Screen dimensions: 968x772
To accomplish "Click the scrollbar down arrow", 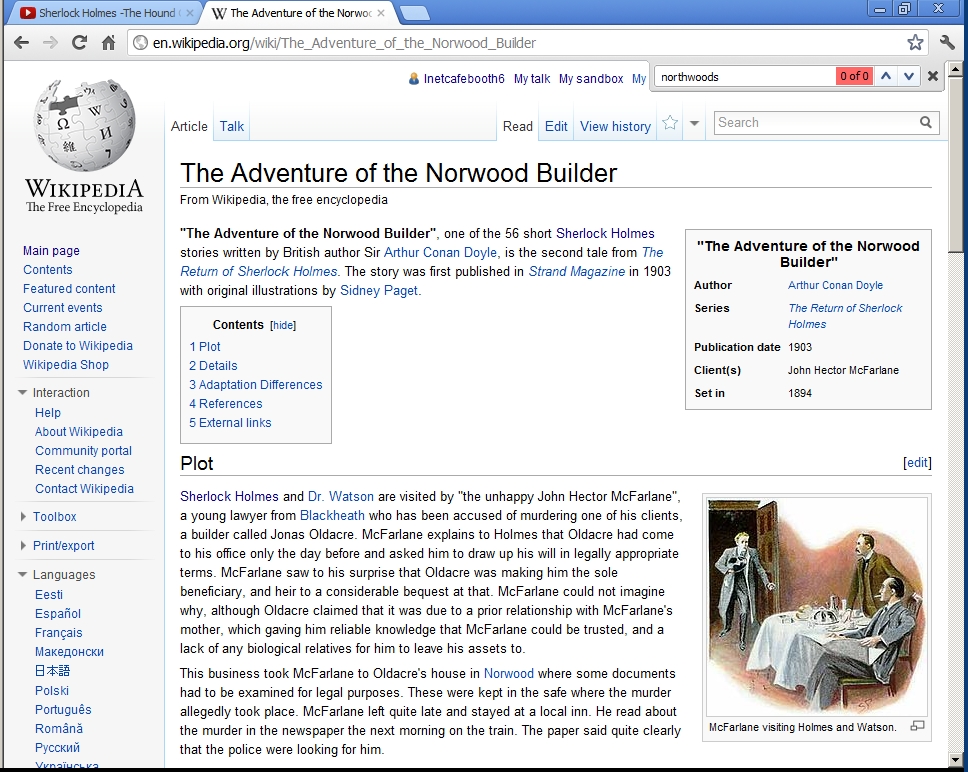I will point(956,758).
